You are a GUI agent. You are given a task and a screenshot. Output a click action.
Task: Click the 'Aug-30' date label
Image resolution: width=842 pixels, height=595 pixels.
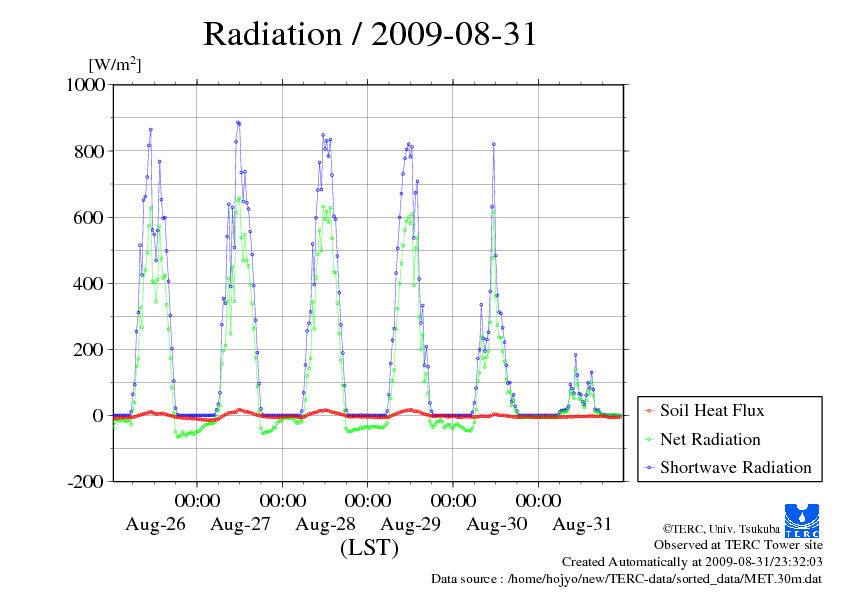pos(497,524)
